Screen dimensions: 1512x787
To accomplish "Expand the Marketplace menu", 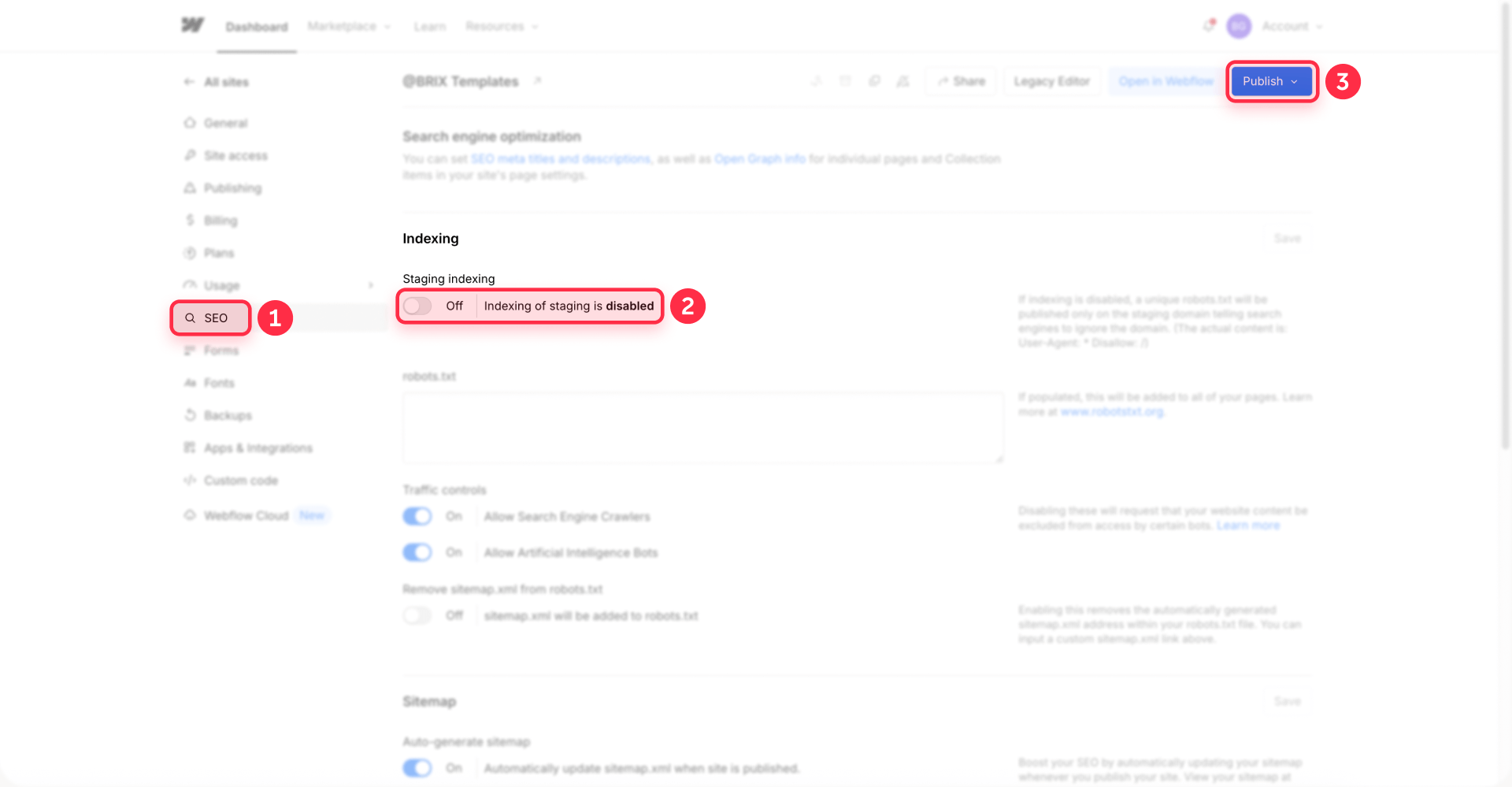I will [x=349, y=26].
